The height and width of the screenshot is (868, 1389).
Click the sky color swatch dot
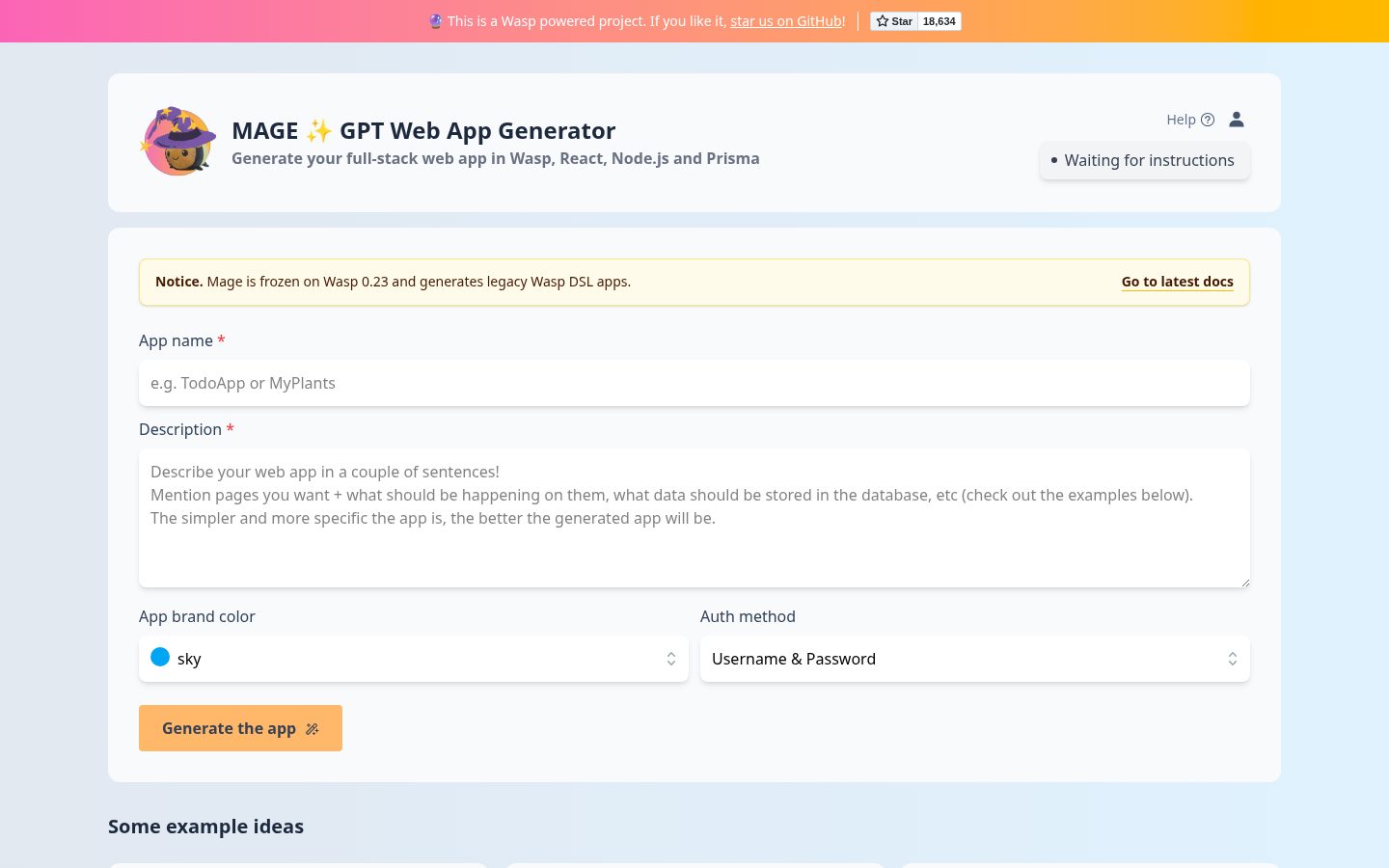[x=160, y=657]
